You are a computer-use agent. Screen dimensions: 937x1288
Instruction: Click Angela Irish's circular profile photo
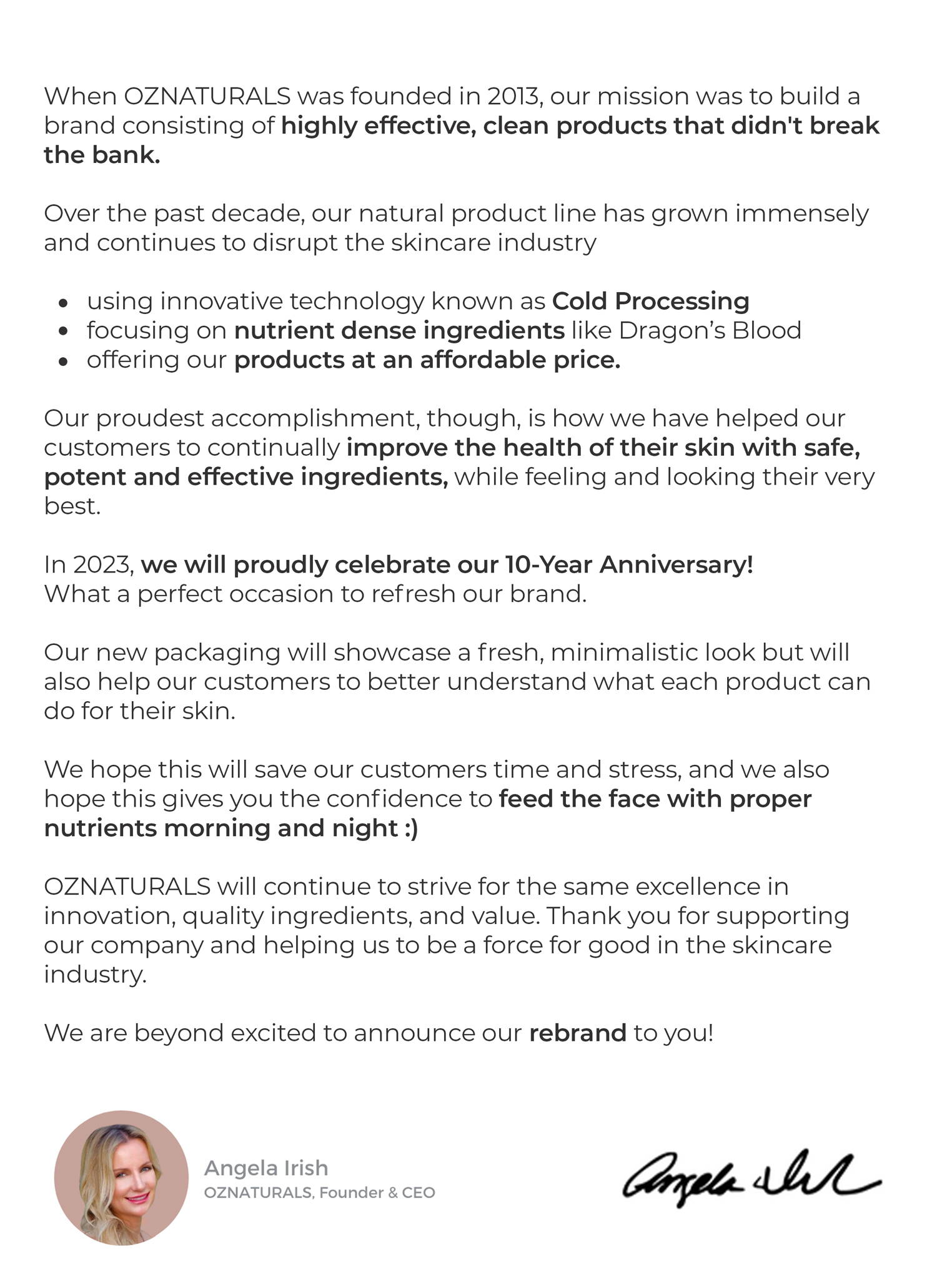[121, 1177]
